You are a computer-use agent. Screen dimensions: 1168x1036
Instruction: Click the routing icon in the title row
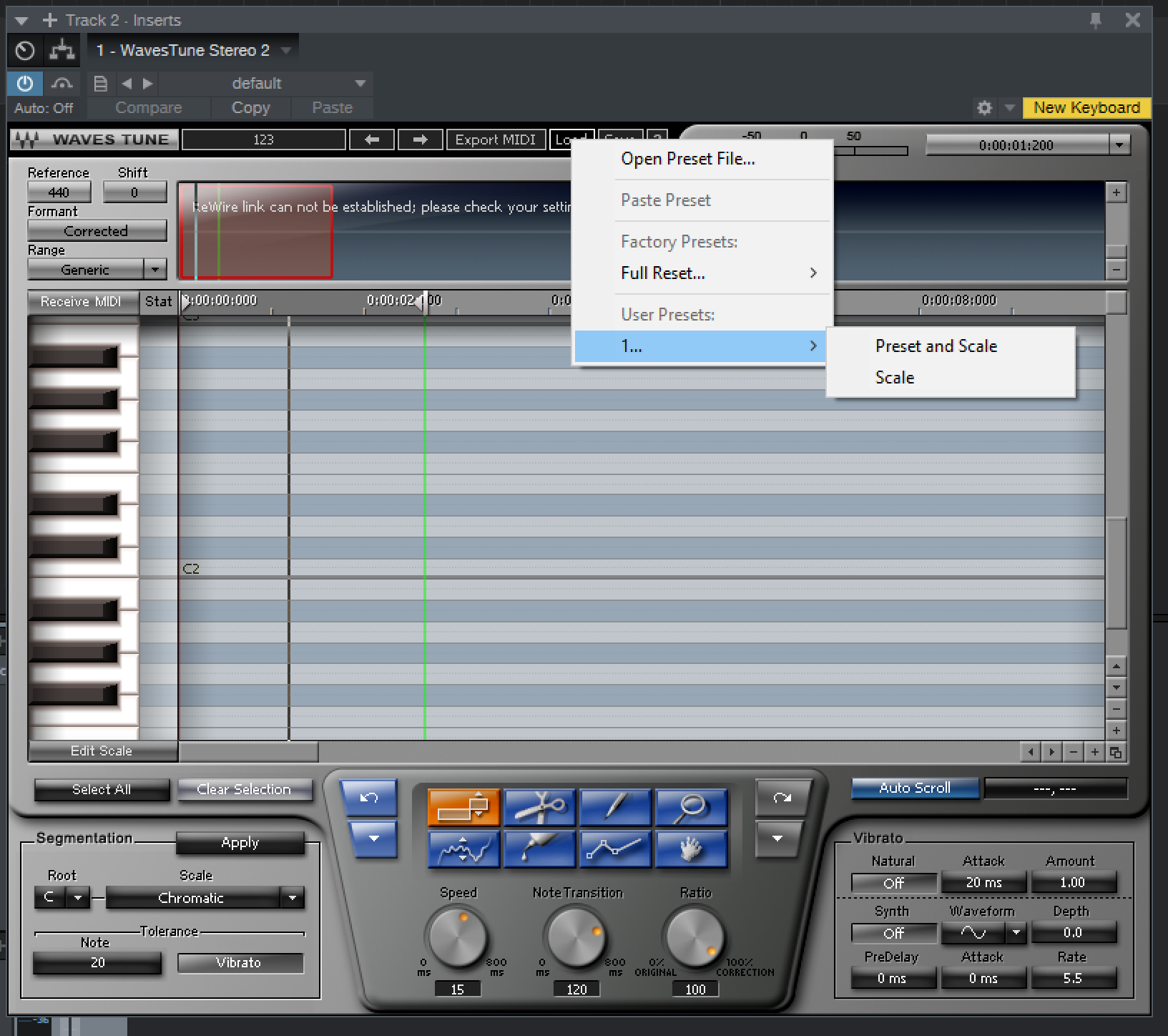click(62, 50)
